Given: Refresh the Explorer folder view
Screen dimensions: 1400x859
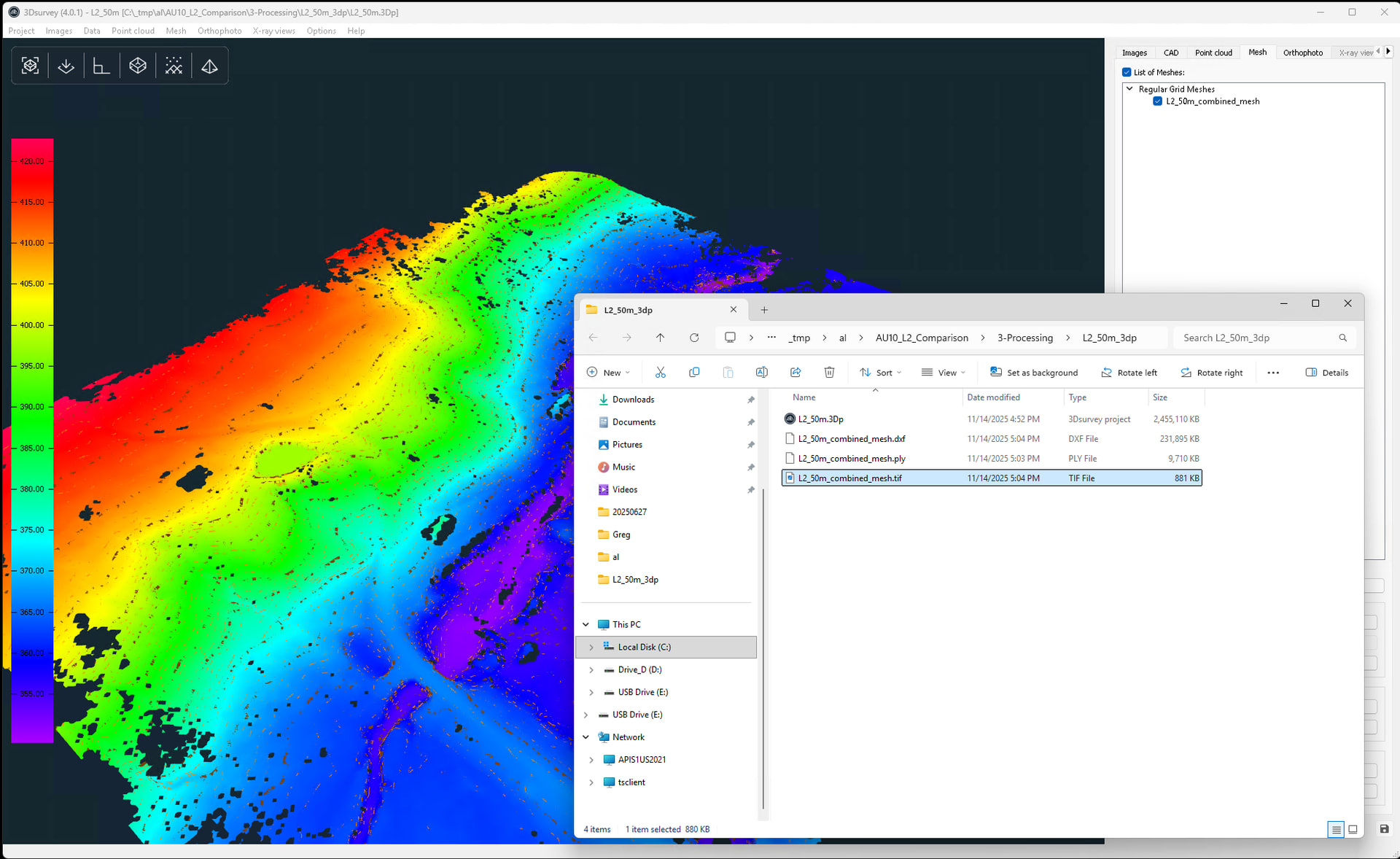Looking at the screenshot, I should pos(694,338).
